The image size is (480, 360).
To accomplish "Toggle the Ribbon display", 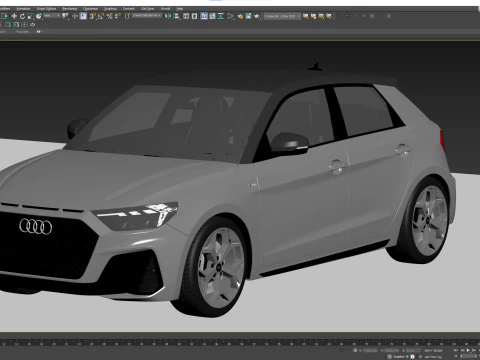I will tap(204, 16).
